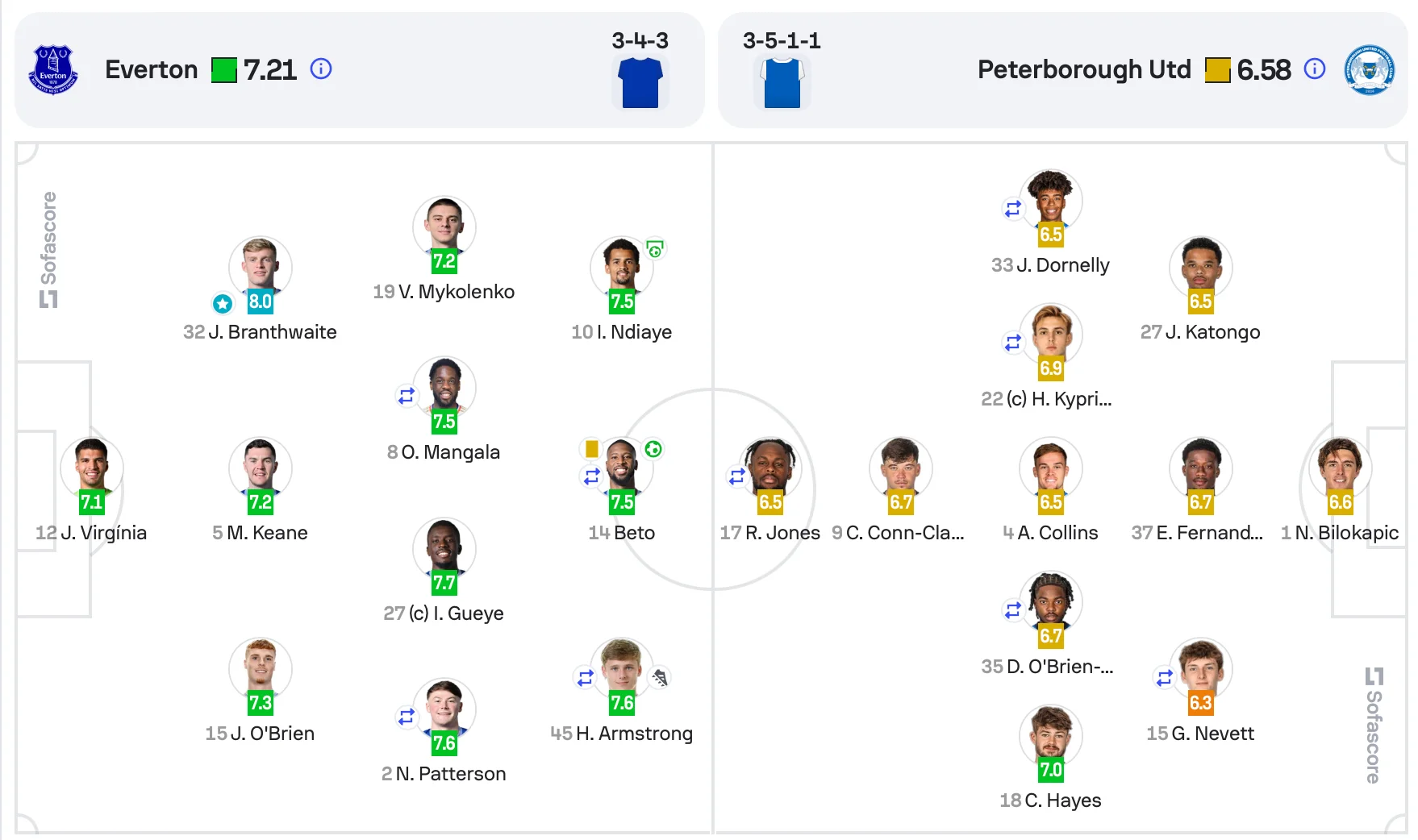This screenshot has width=1418, height=840.
Task: Open Everton rating info icon
Action: click(321, 69)
